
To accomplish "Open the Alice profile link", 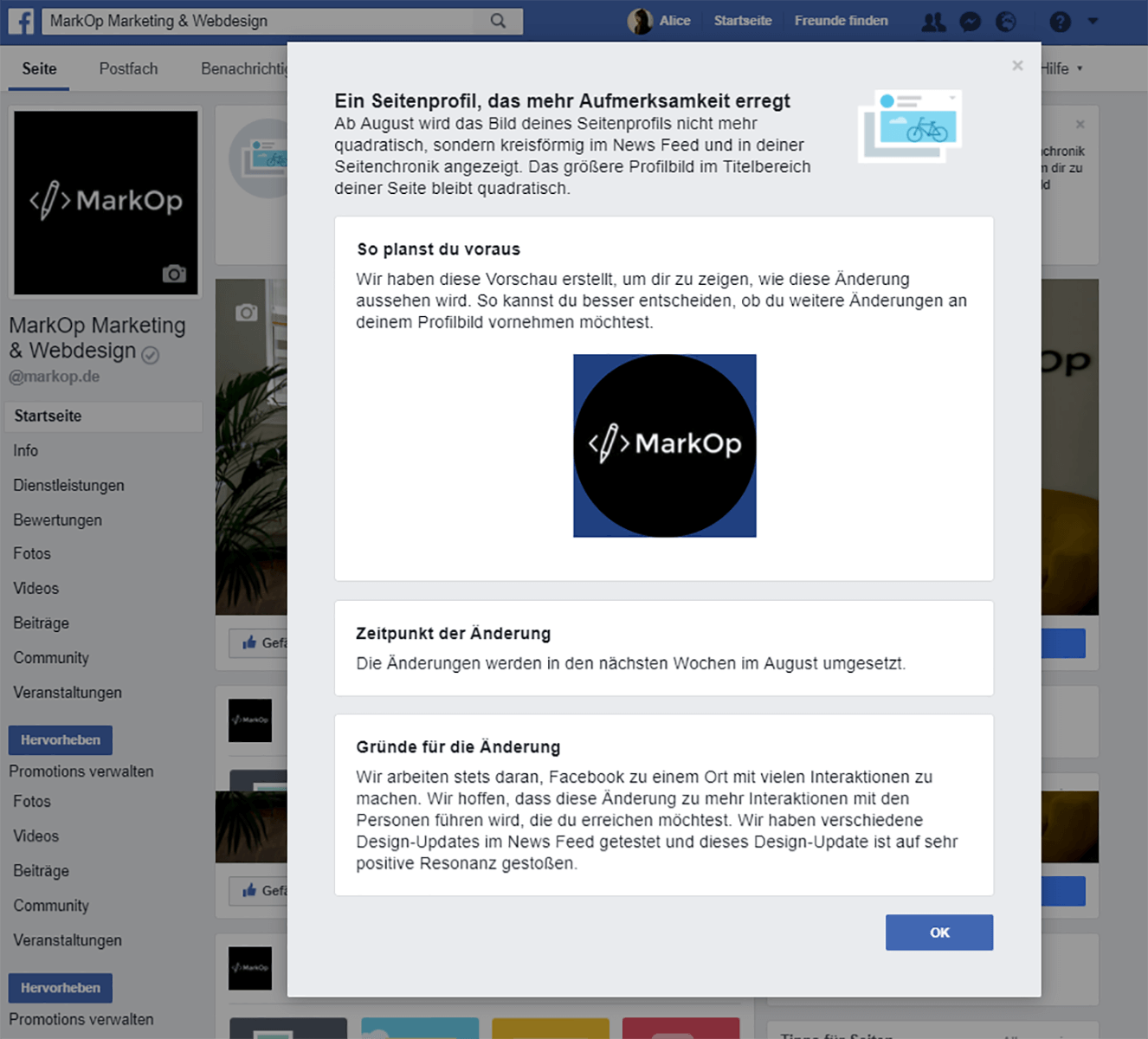I will click(675, 21).
